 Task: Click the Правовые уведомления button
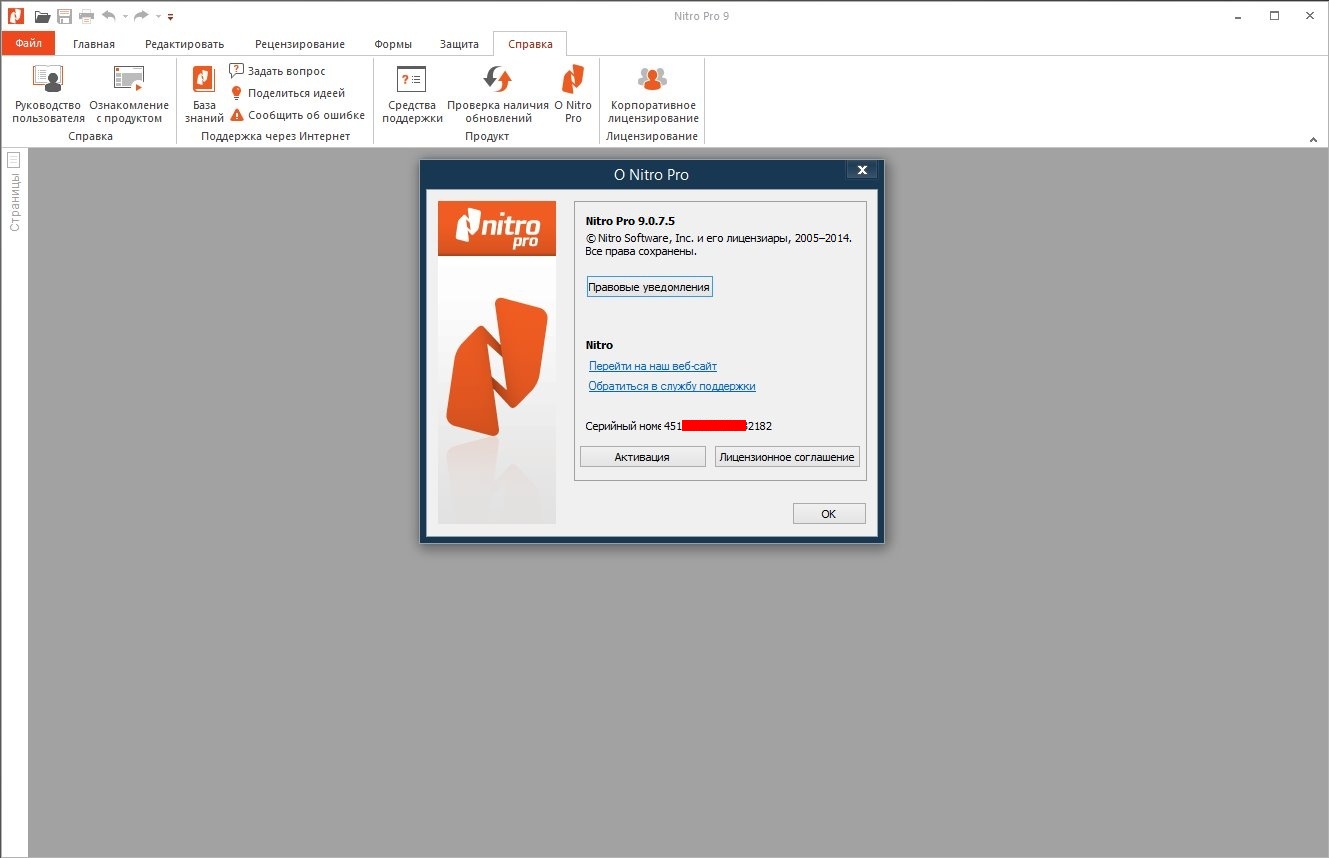coord(650,287)
